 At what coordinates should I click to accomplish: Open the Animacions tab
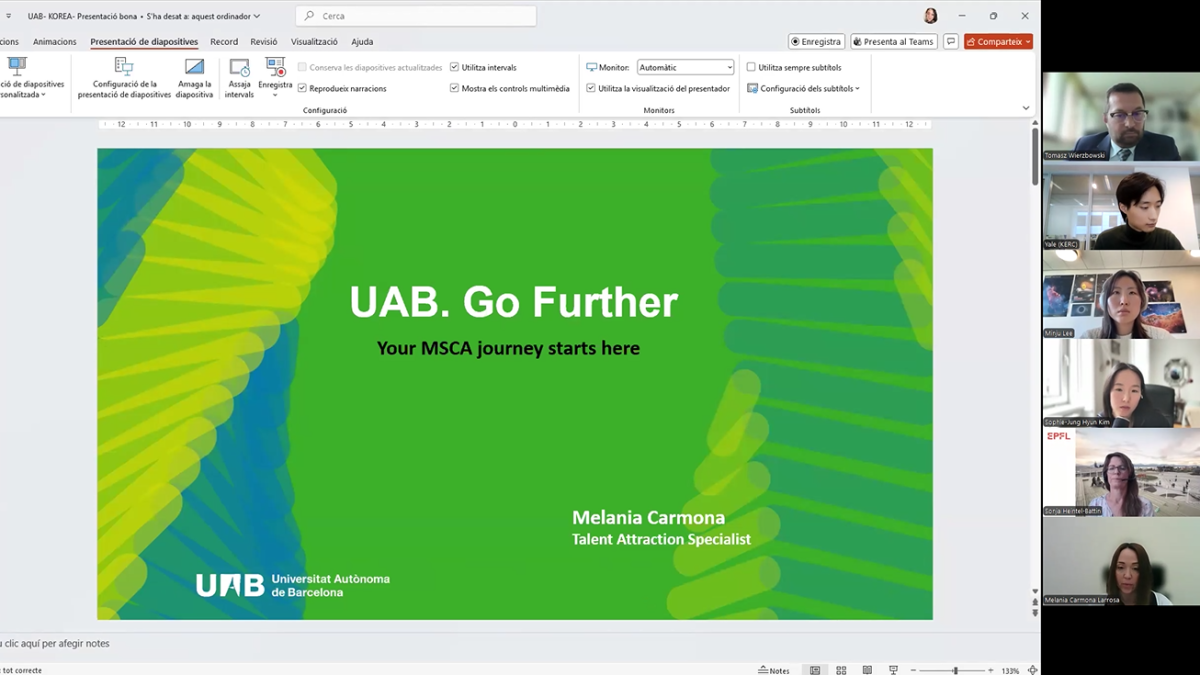pyautogui.click(x=54, y=42)
